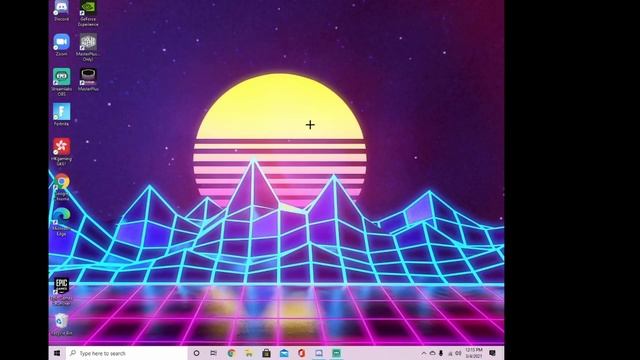Open Task View from the taskbar

point(213,353)
